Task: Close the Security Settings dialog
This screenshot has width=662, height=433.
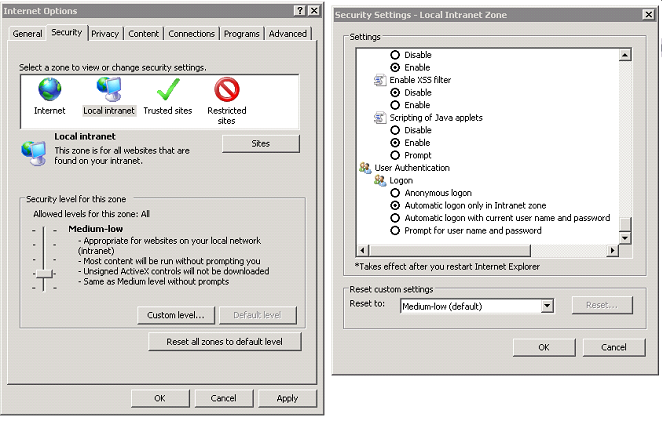Action: pyautogui.click(x=649, y=14)
